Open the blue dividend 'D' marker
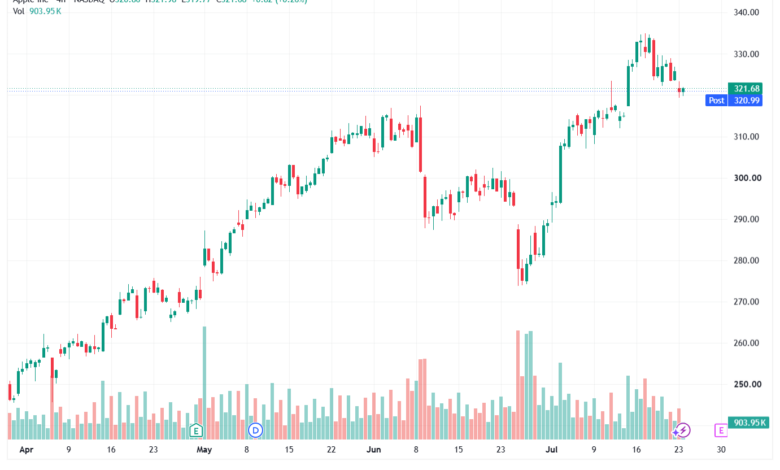 [255, 430]
